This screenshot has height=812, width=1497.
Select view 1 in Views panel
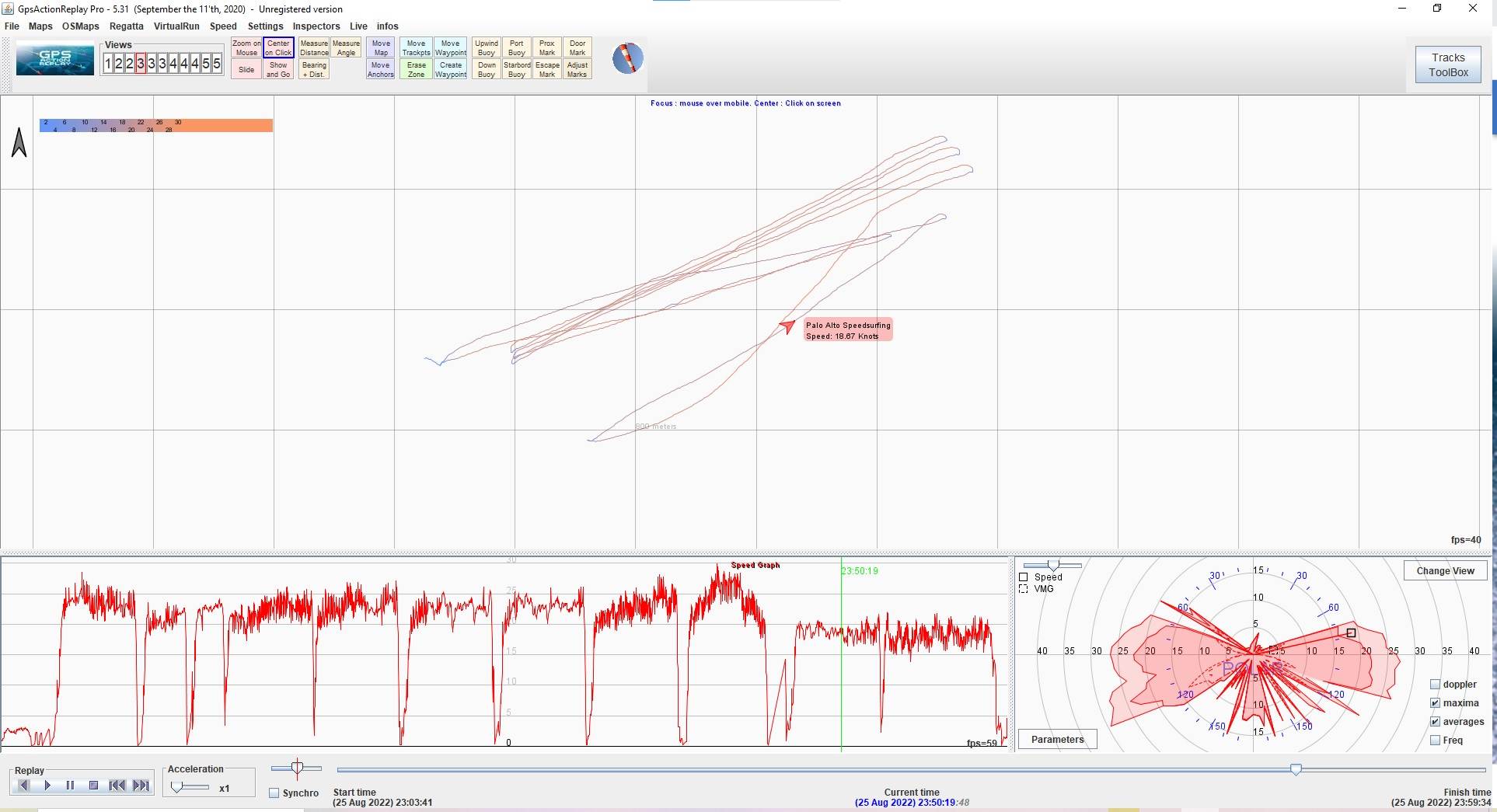coord(108,64)
